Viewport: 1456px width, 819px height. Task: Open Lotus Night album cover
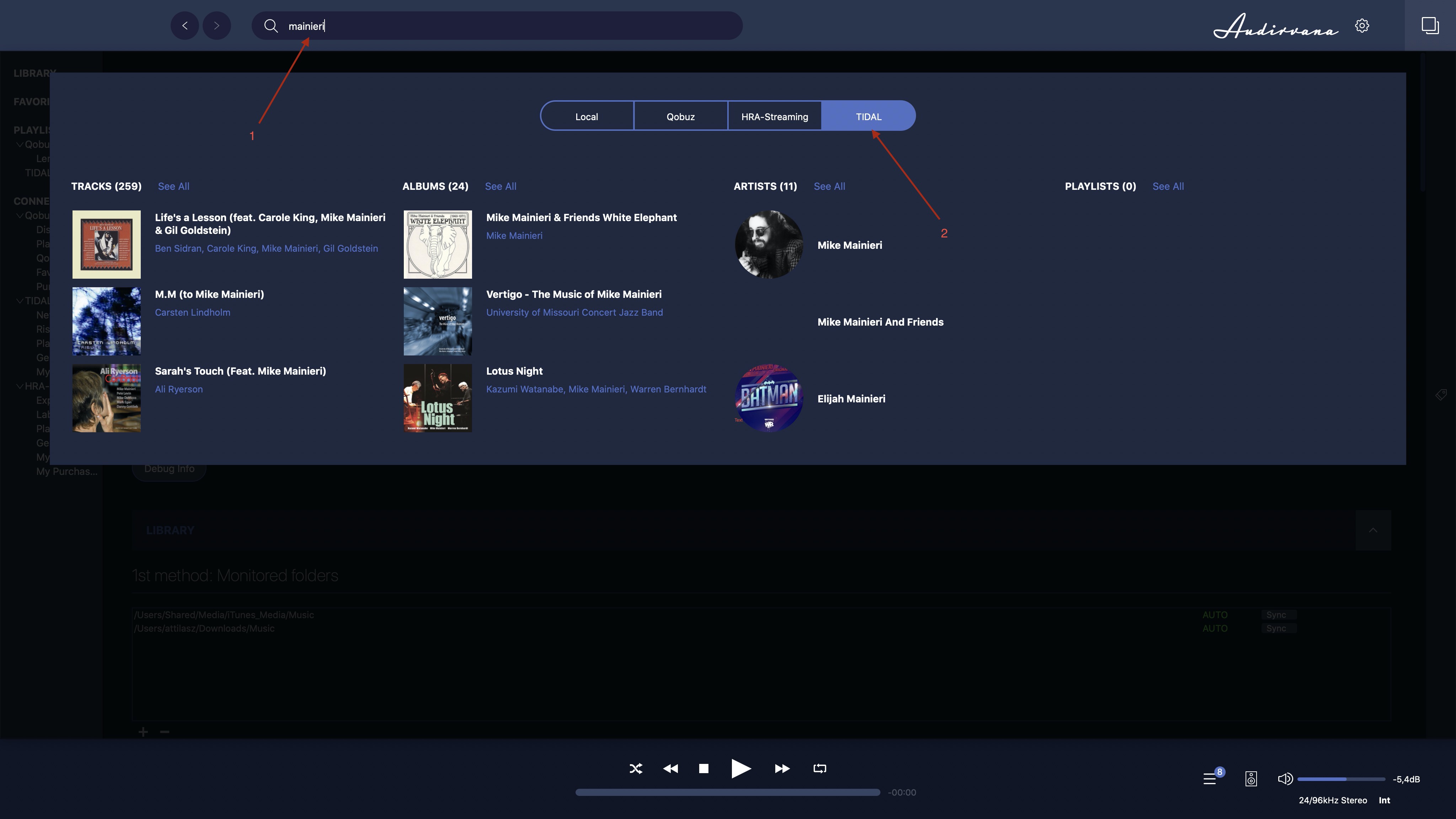(x=438, y=398)
